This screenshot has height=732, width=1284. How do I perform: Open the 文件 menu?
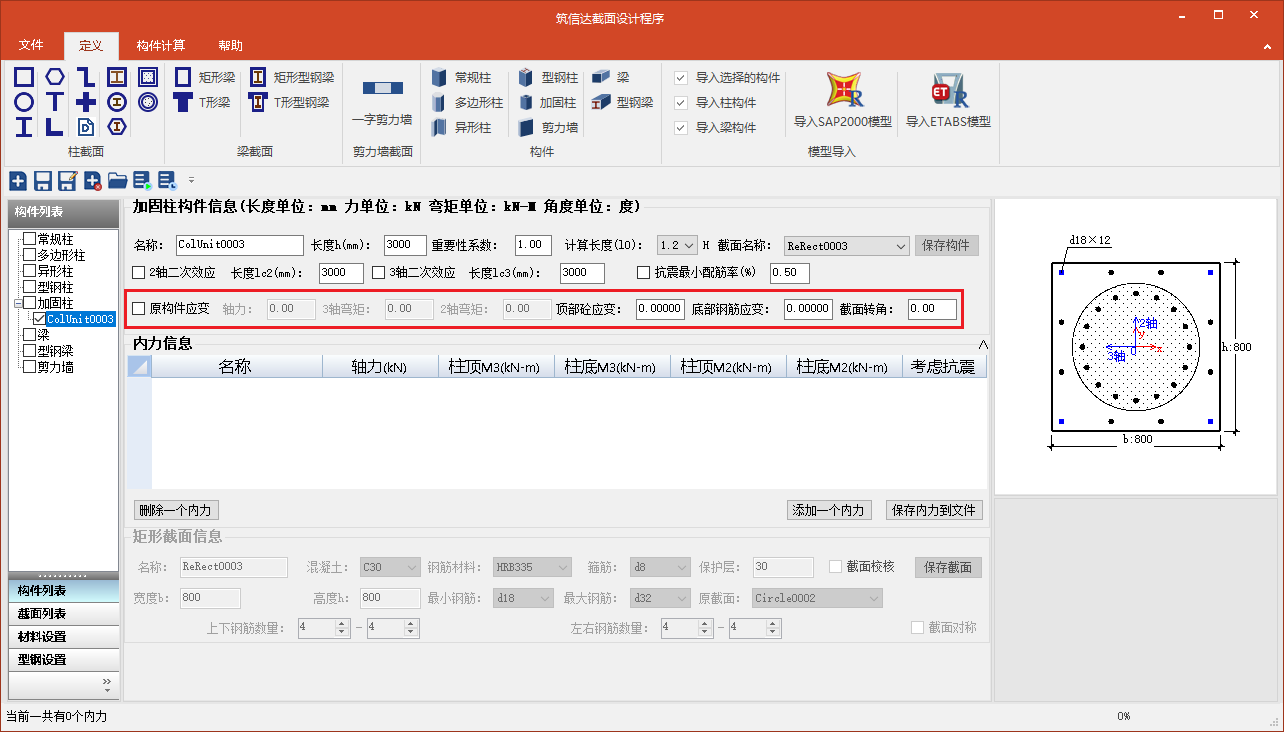[32, 46]
